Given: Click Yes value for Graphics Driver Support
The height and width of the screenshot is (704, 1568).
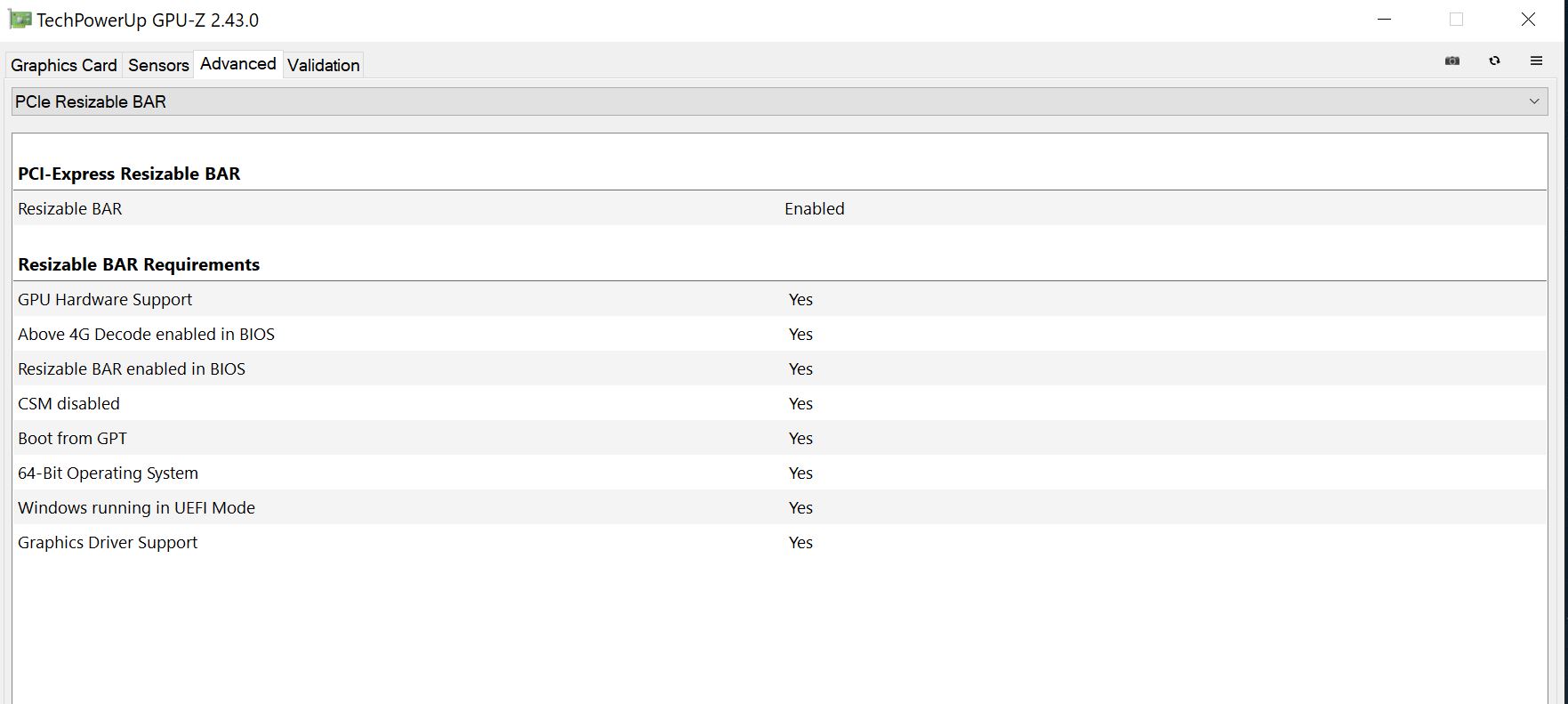Looking at the screenshot, I should click(x=800, y=542).
